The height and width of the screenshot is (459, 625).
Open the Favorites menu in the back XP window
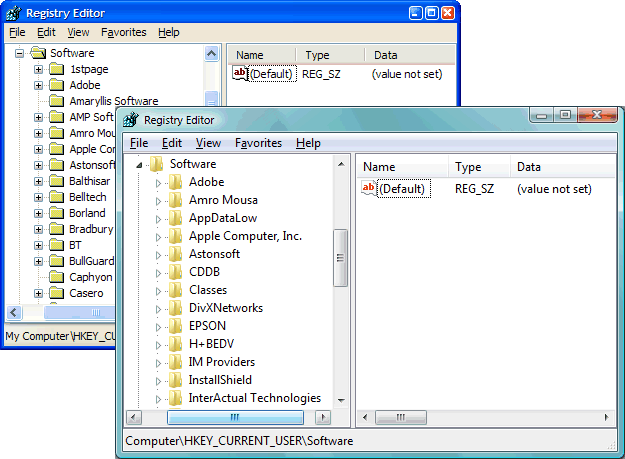point(124,32)
